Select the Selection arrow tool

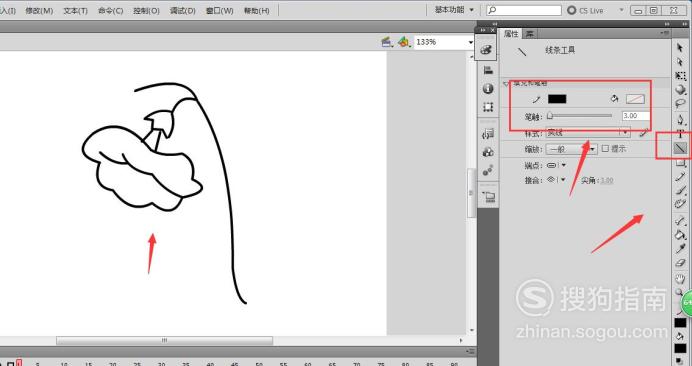[x=680, y=48]
